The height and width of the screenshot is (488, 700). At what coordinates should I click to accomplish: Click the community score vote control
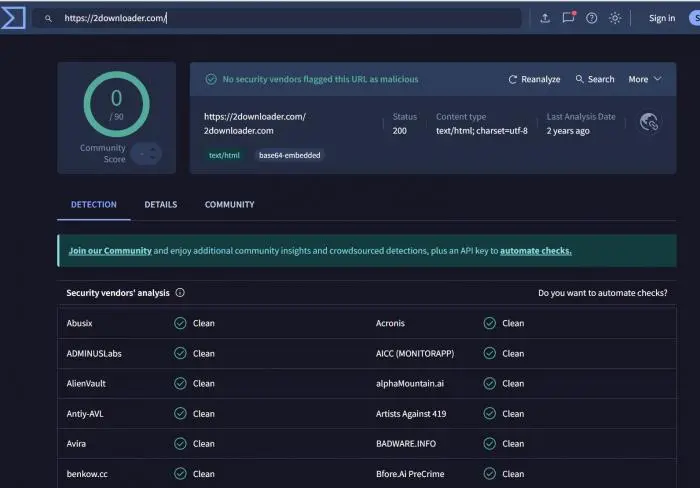147,154
